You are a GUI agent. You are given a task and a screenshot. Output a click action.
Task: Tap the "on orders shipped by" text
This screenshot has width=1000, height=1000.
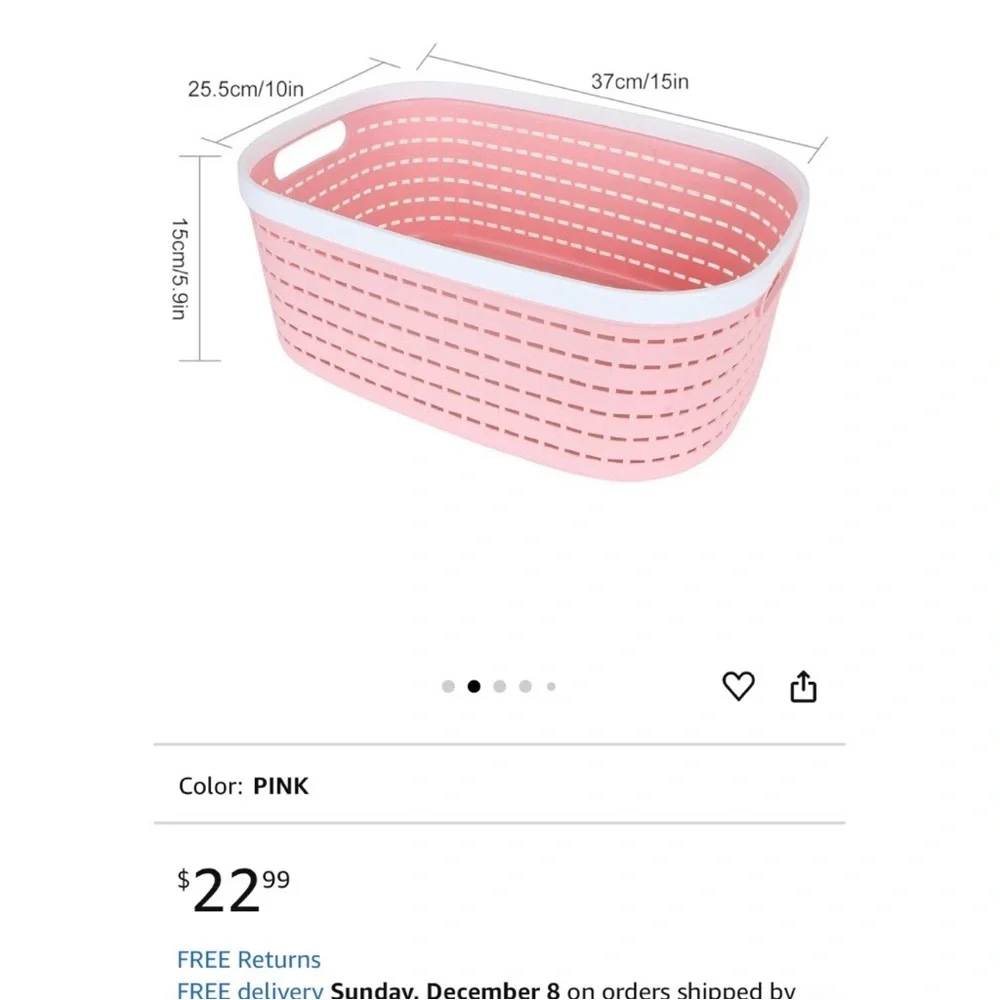[x=680, y=990]
